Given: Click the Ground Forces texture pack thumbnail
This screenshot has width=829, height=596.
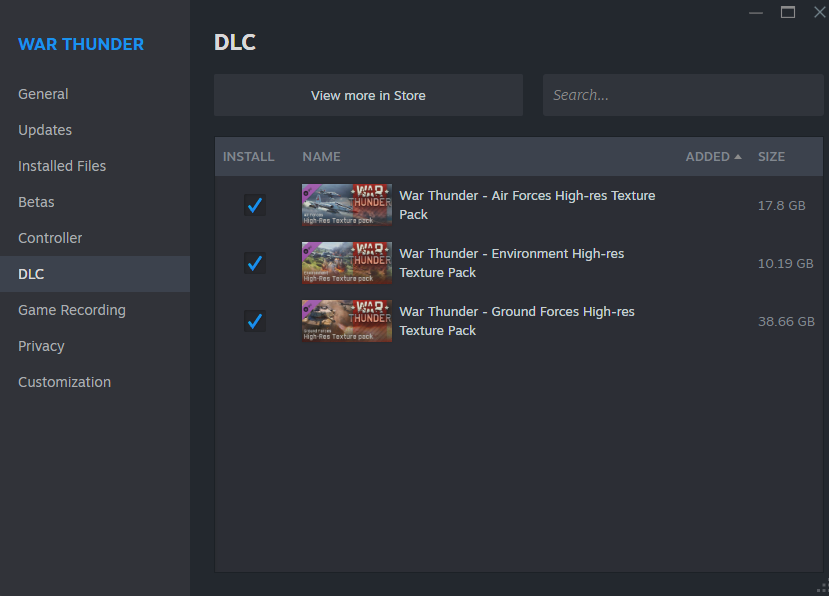Looking at the screenshot, I should (346, 321).
